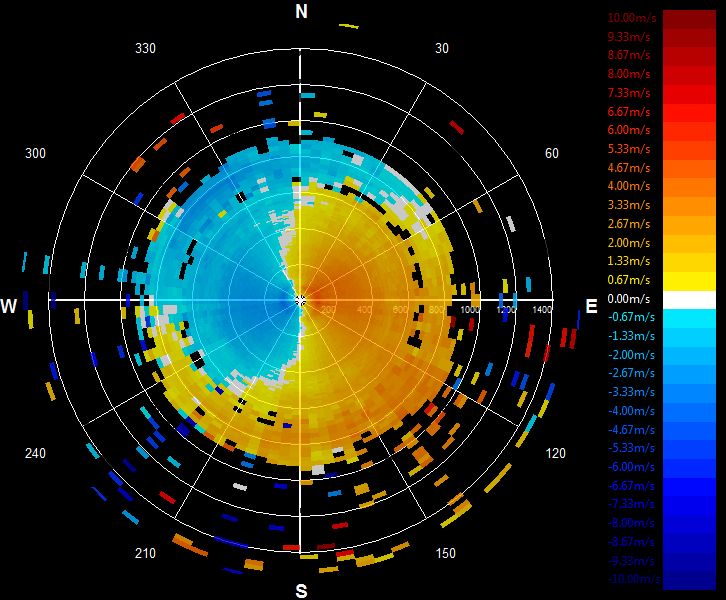Click the S compass label
This screenshot has height=600, width=726.
(301, 591)
